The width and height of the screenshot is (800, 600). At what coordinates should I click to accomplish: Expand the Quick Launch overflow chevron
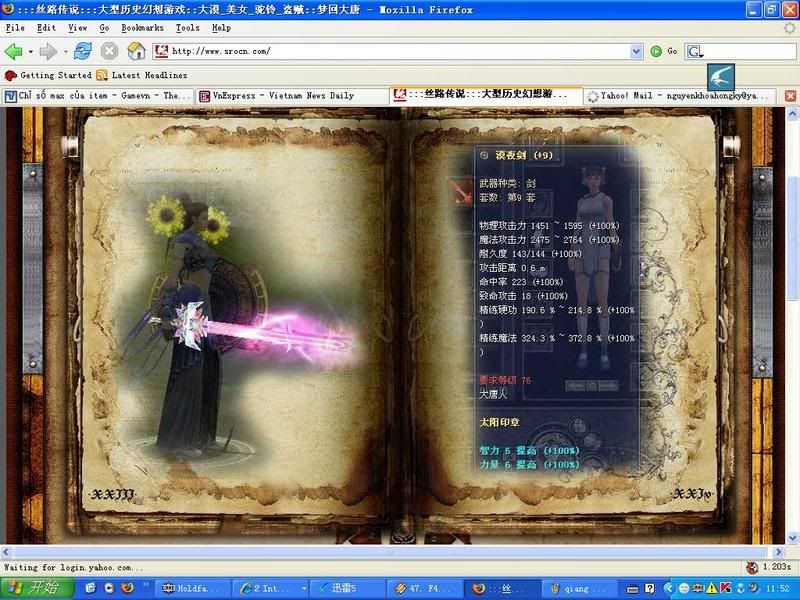[145, 584]
